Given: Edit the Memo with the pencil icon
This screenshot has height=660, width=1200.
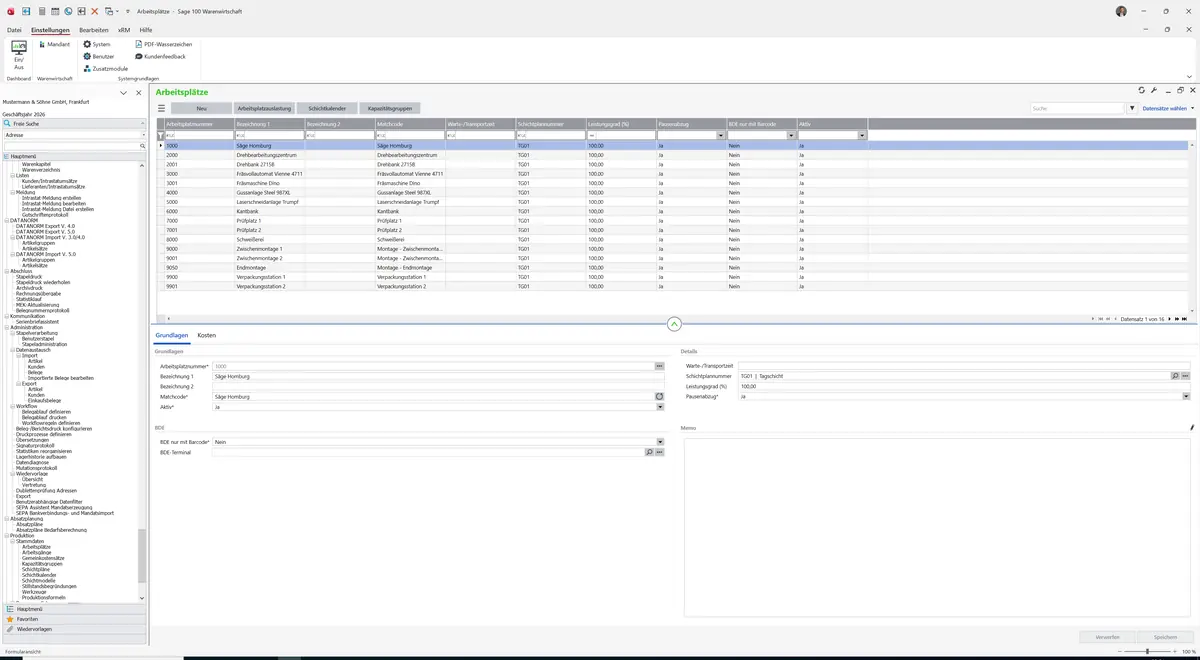Looking at the screenshot, I should click(1191, 428).
